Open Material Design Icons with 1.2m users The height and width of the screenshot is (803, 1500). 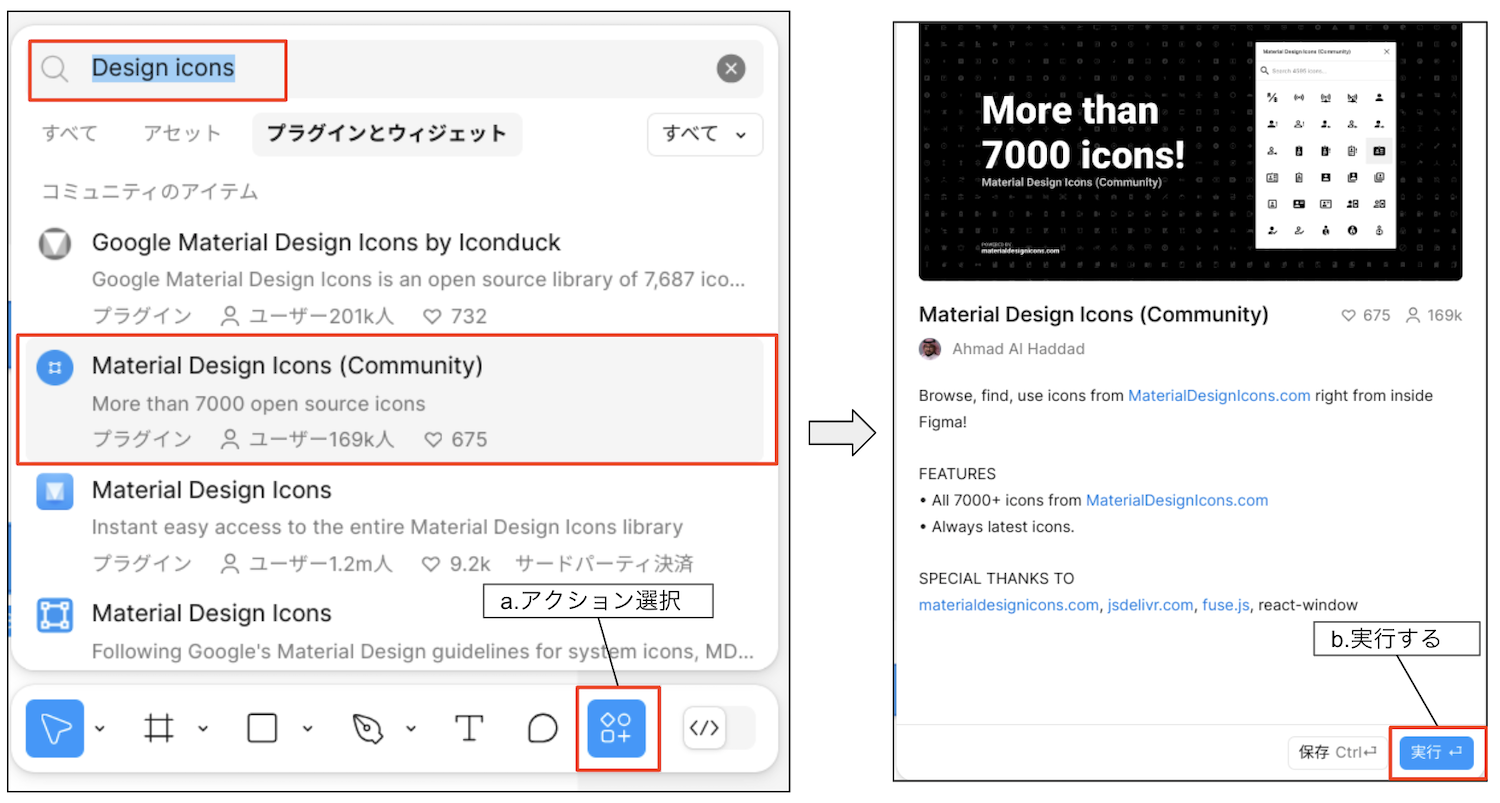tap(397, 524)
